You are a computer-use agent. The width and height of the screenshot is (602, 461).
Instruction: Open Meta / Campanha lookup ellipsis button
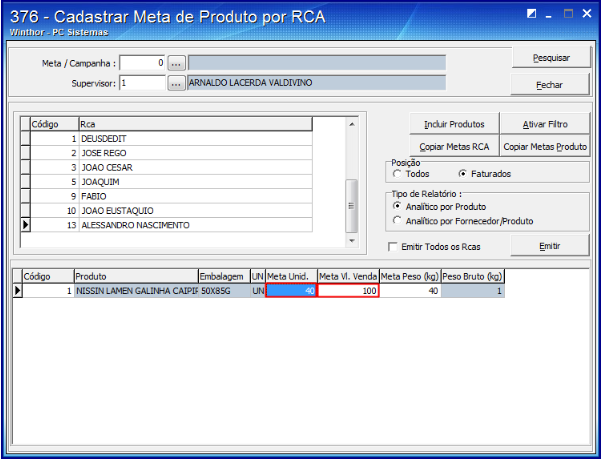pyautogui.click(x=176, y=63)
